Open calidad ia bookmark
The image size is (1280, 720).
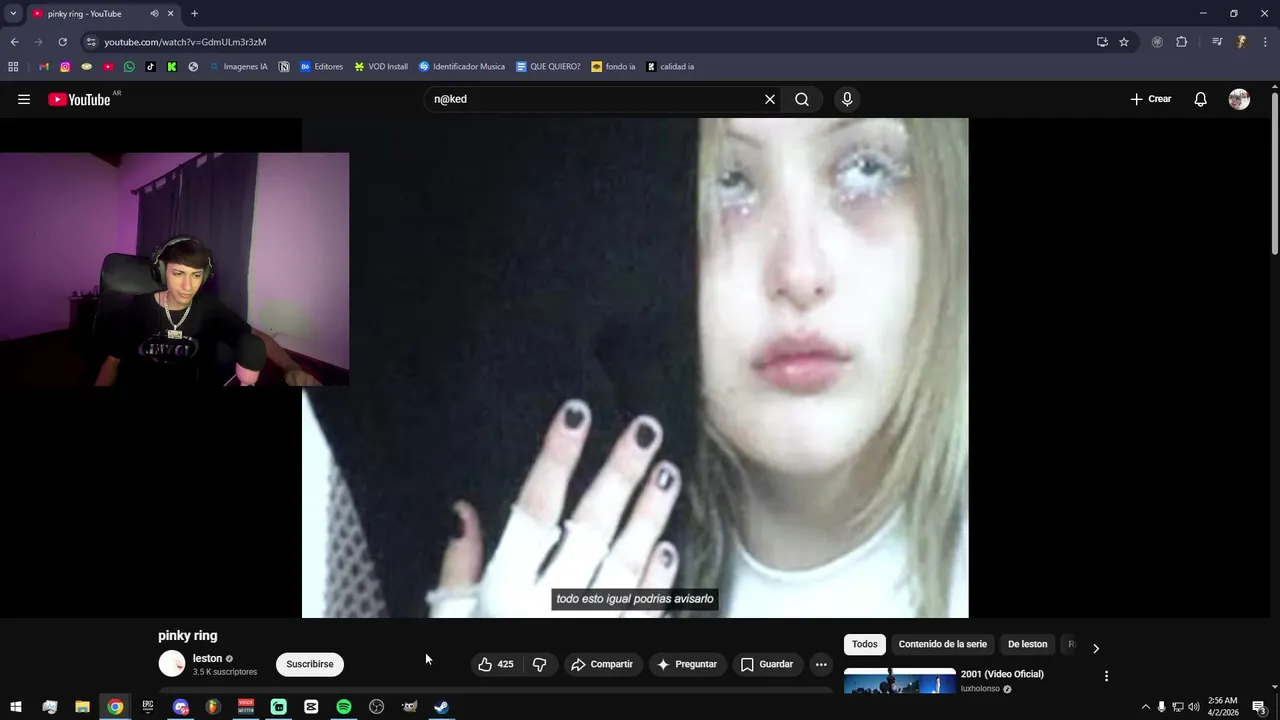click(x=670, y=67)
